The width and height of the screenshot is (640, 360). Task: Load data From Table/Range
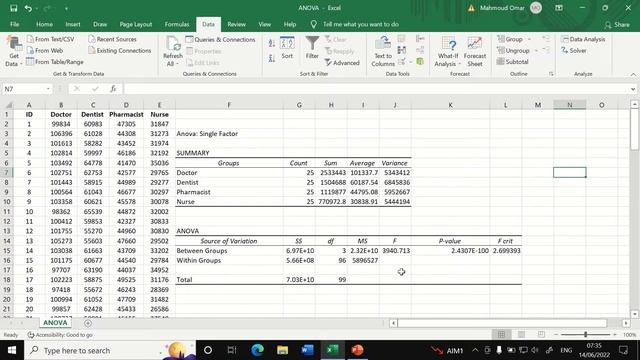tap(55, 62)
